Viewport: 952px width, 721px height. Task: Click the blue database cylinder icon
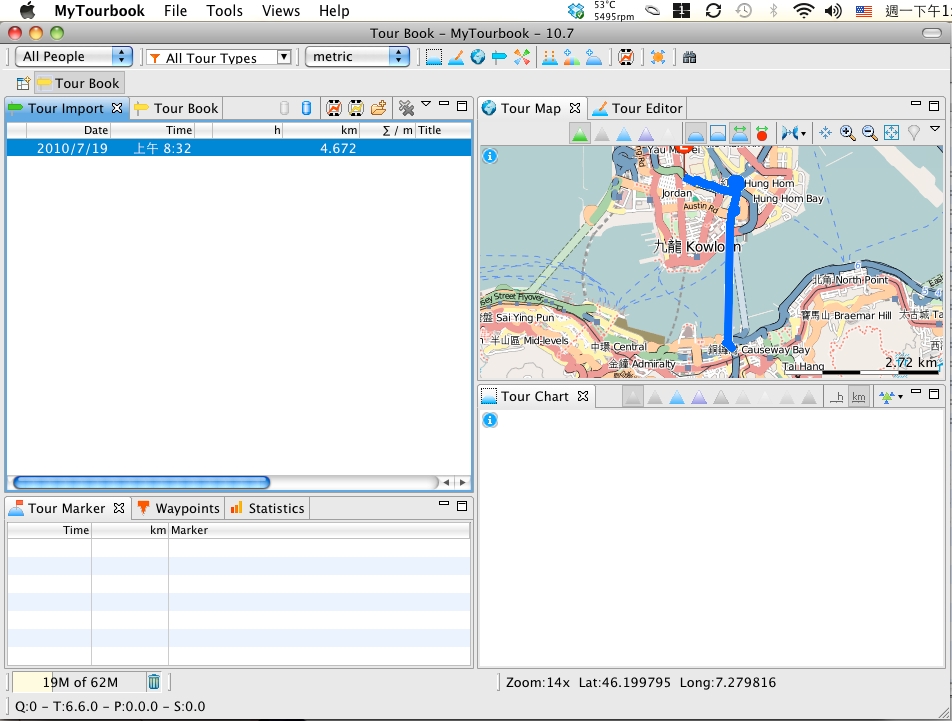tap(307, 108)
